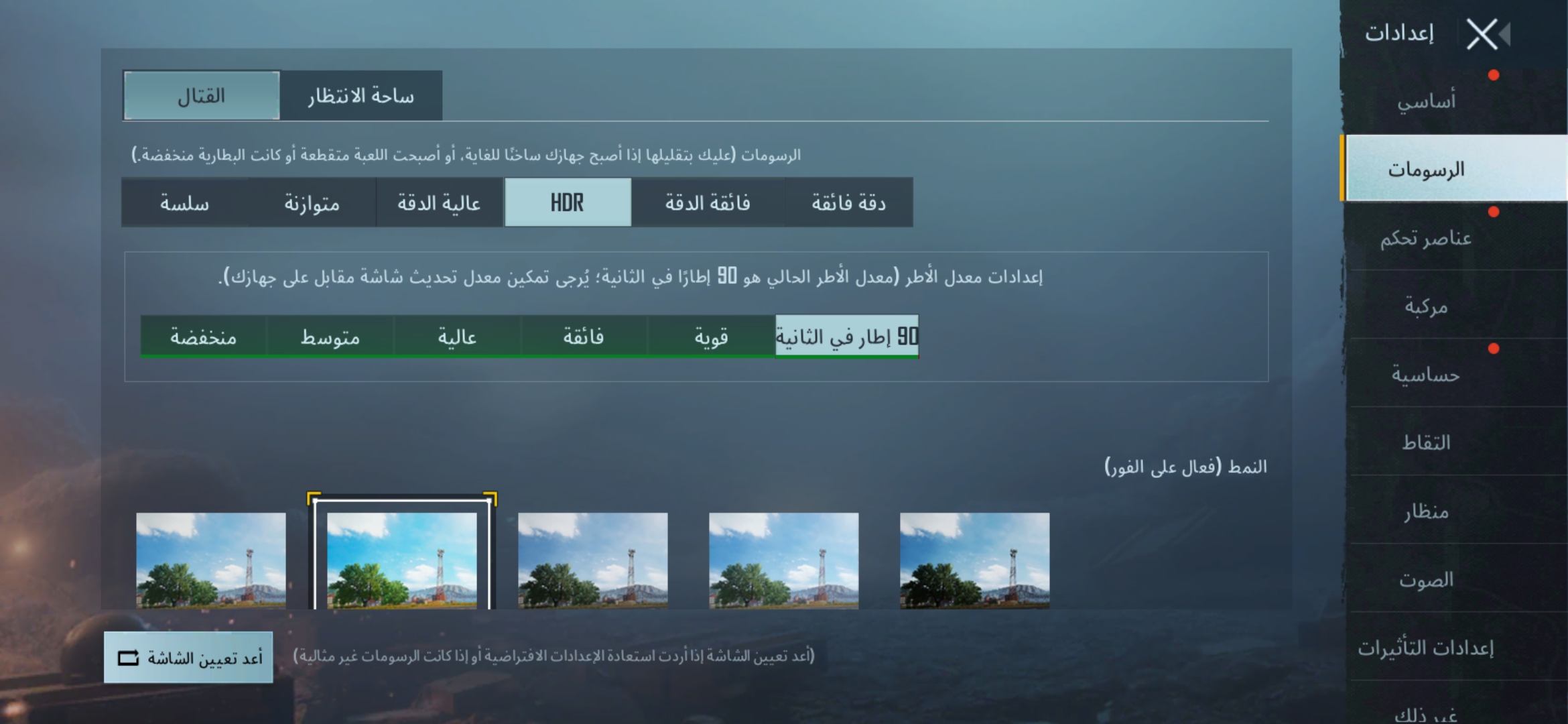Select the القتال combat tab
This screenshot has height=724, width=1568.
coord(202,96)
